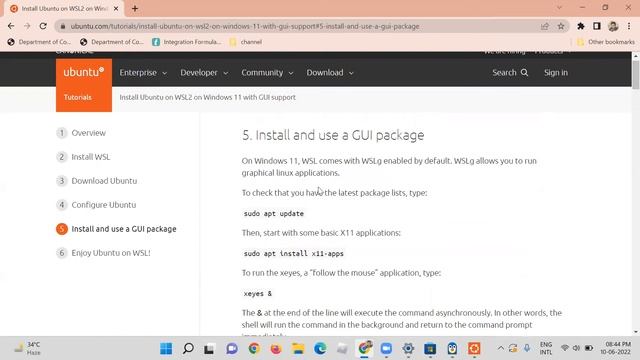Open Task View on taskbar
This screenshot has height=360, width=640.
coord(209,348)
